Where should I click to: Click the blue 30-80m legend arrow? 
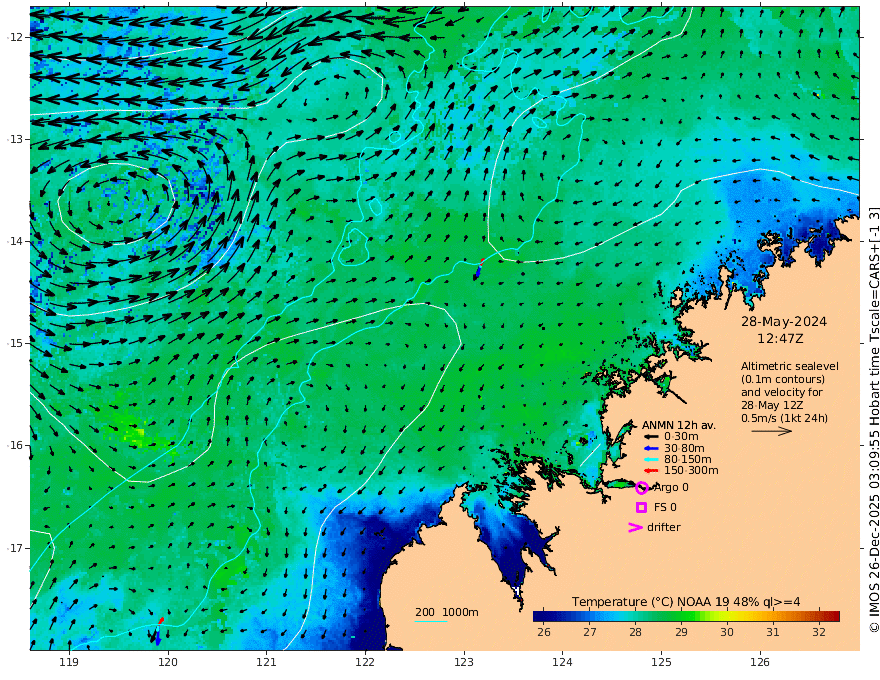651,448
